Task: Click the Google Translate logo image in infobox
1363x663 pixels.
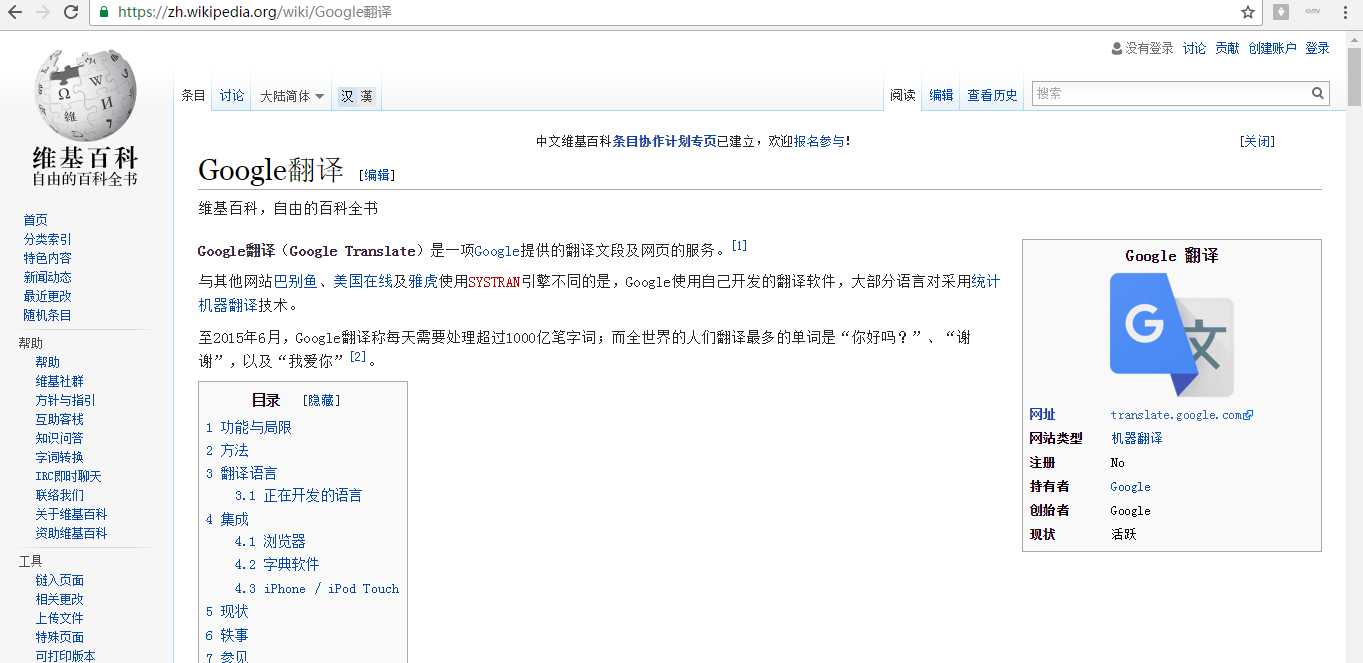Action: (1171, 335)
